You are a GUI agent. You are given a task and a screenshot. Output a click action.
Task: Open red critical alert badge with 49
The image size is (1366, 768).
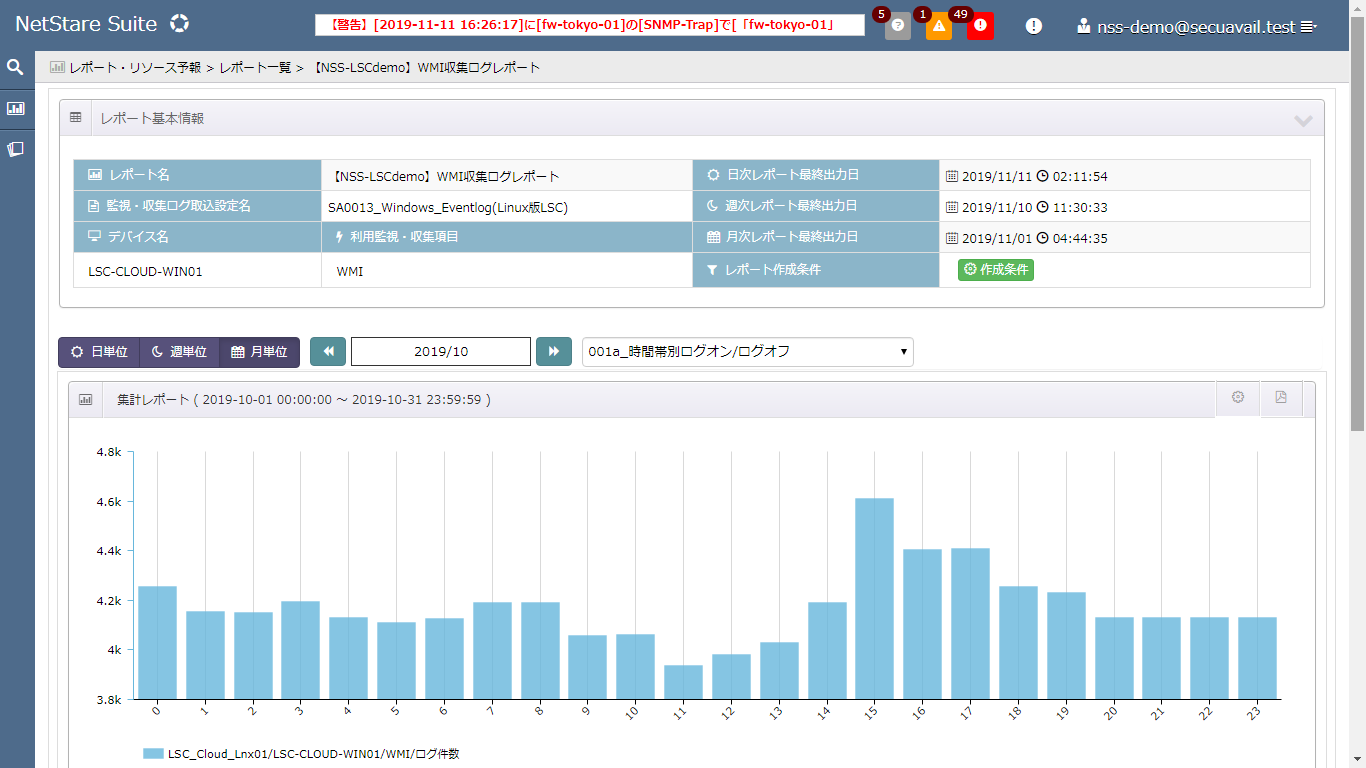pos(981,26)
